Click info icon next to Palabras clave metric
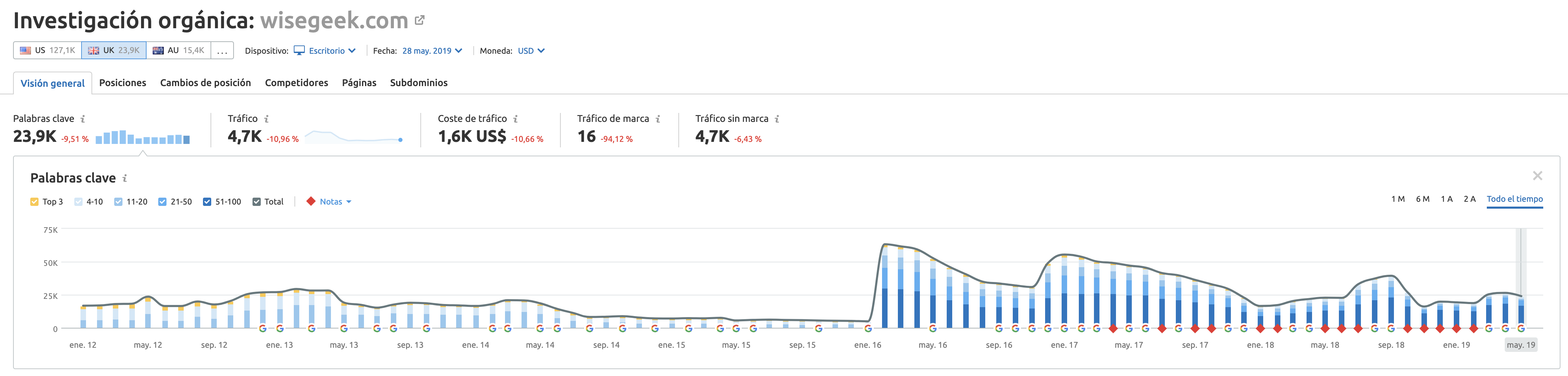The width and height of the screenshot is (1568, 376). [83, 119]
